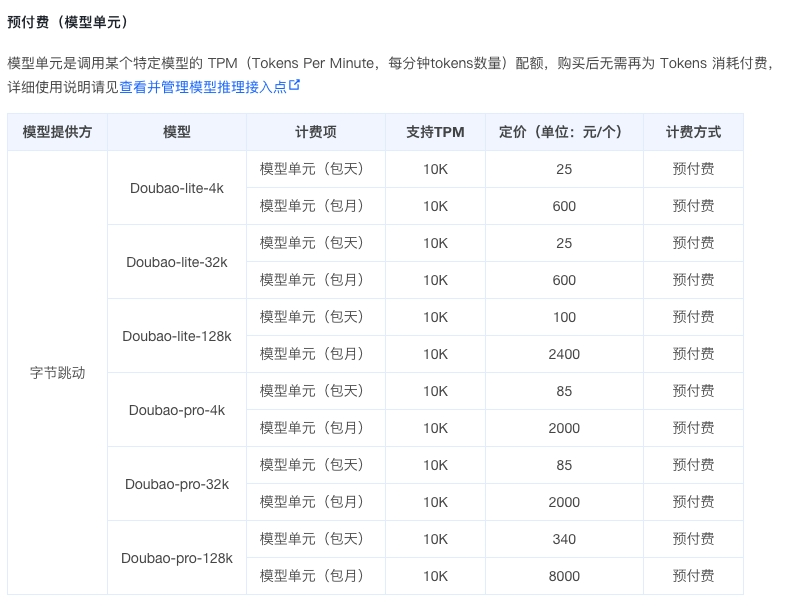Viewport: 789px width, 606px height.
Task: Click the 预付费（模型单元）section heading
Action: tap(67, 21)
